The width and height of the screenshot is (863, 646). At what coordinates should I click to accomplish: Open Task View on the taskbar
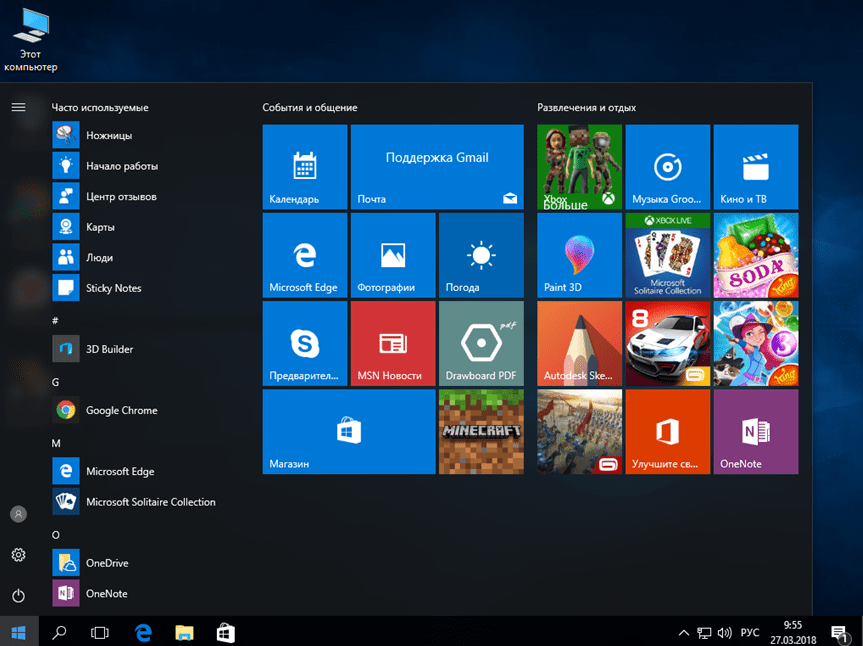click(x=100, y=633)
